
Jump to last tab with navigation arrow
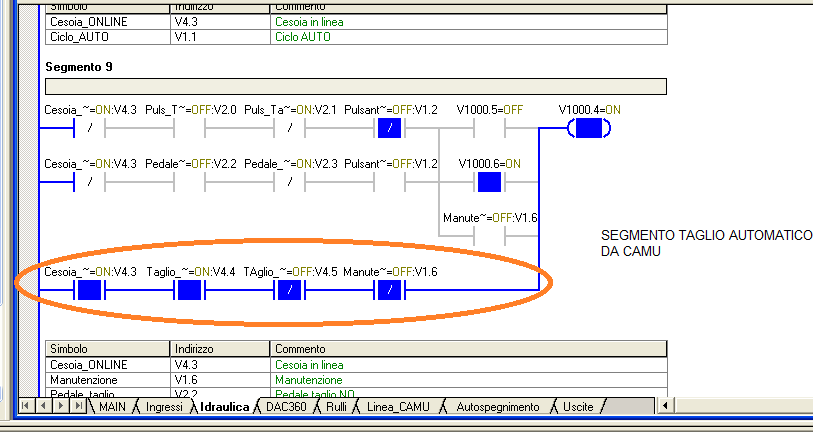pyautogui.click(x=78, y=405)
